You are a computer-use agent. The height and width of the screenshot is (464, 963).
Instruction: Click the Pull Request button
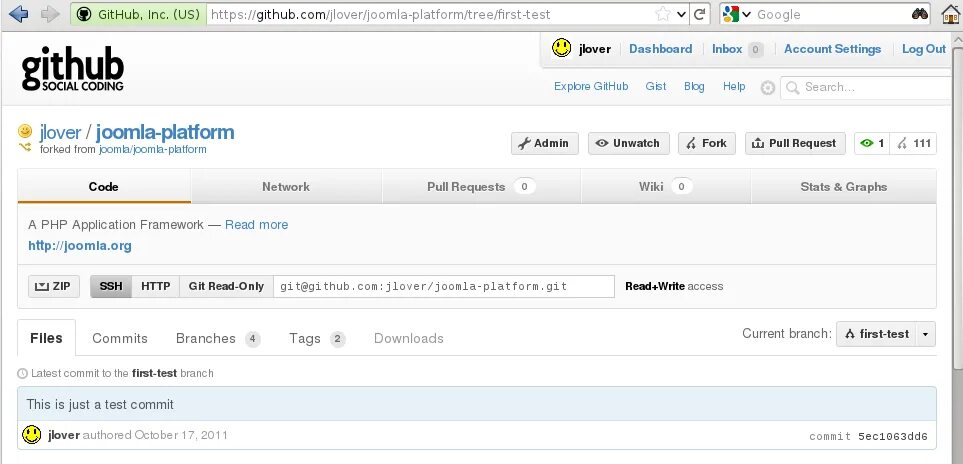[795, 144]
